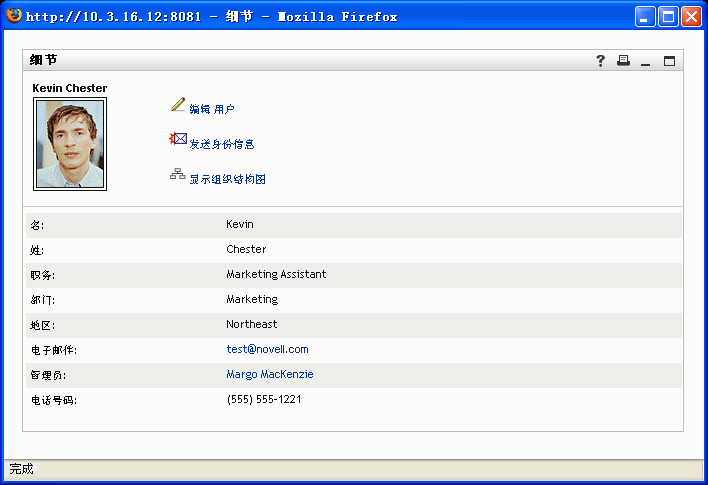Click the Kevin Chester name heading
This screenshot has width=708, height=485.
pyautogui.click(x=70, y=88)
